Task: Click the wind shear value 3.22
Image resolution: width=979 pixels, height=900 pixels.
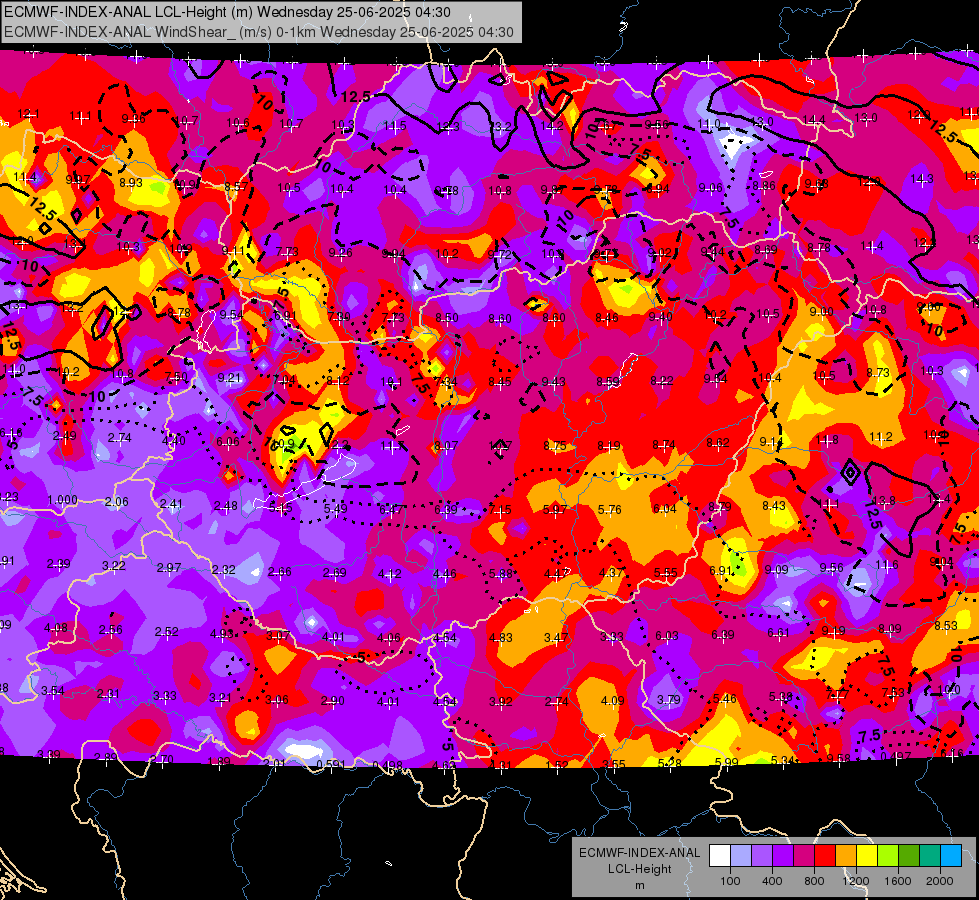Action: pos(114,566)
